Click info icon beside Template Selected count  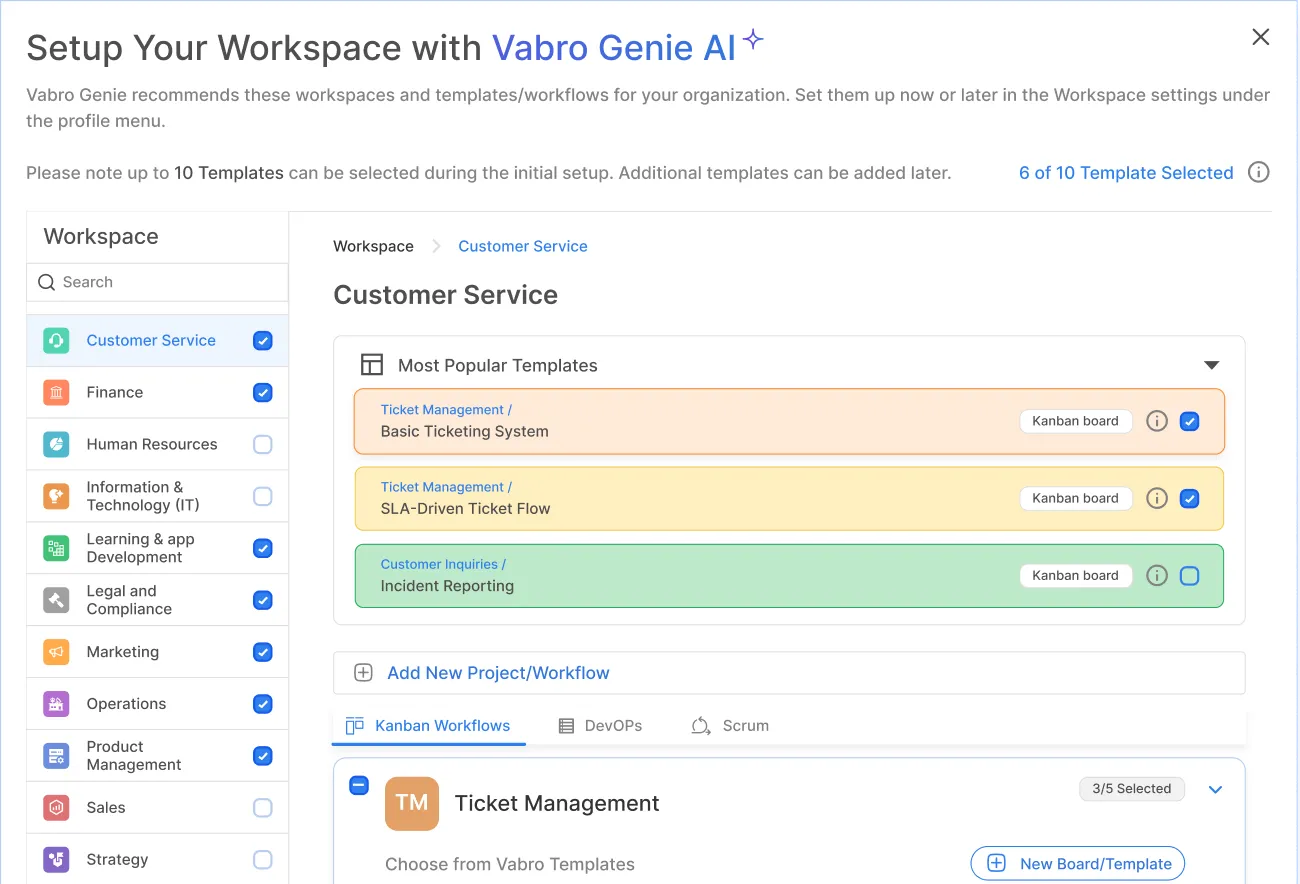(1259, 173)
